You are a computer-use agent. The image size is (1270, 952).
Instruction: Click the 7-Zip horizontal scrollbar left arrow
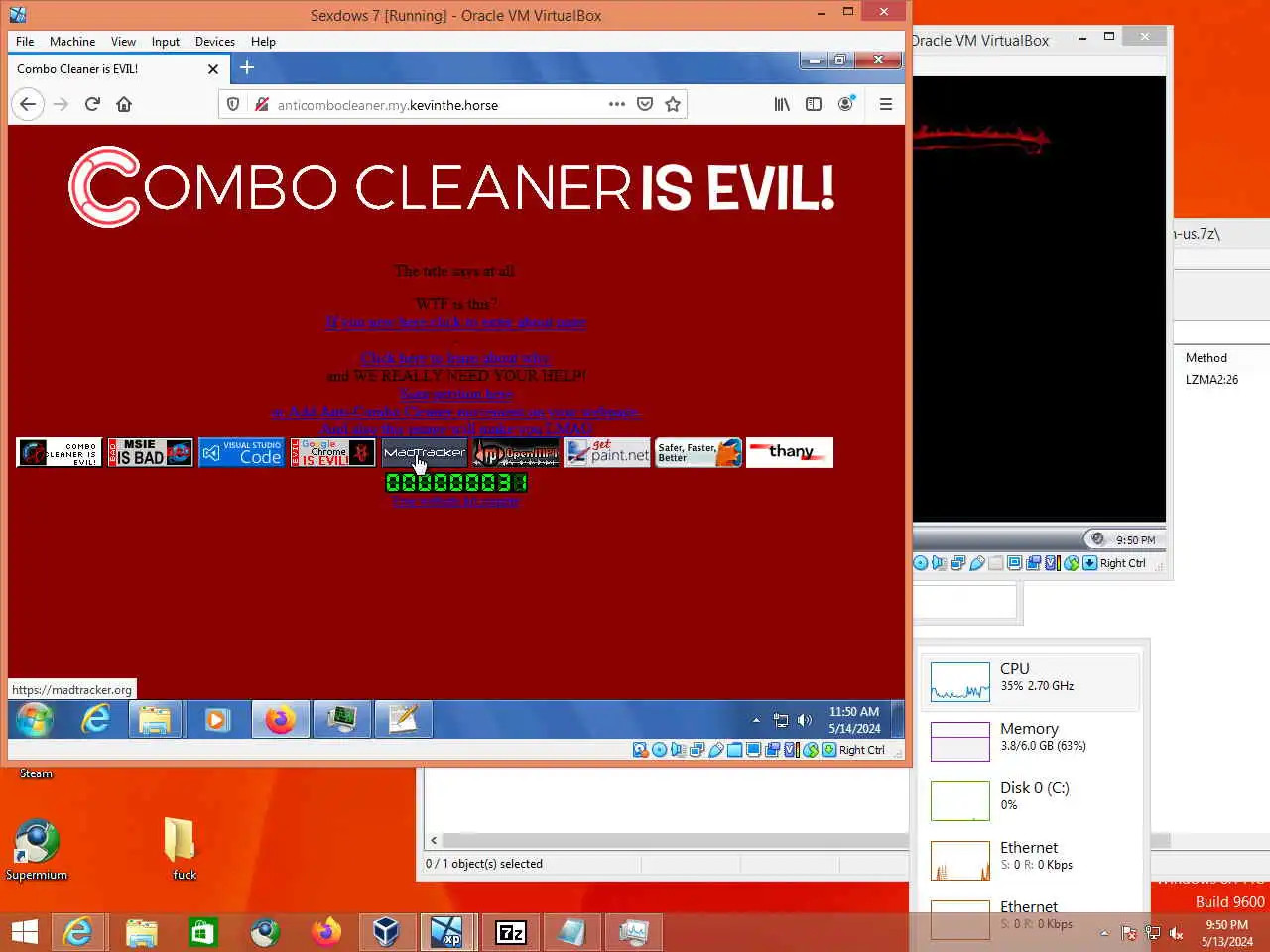(x=434, y=840)
